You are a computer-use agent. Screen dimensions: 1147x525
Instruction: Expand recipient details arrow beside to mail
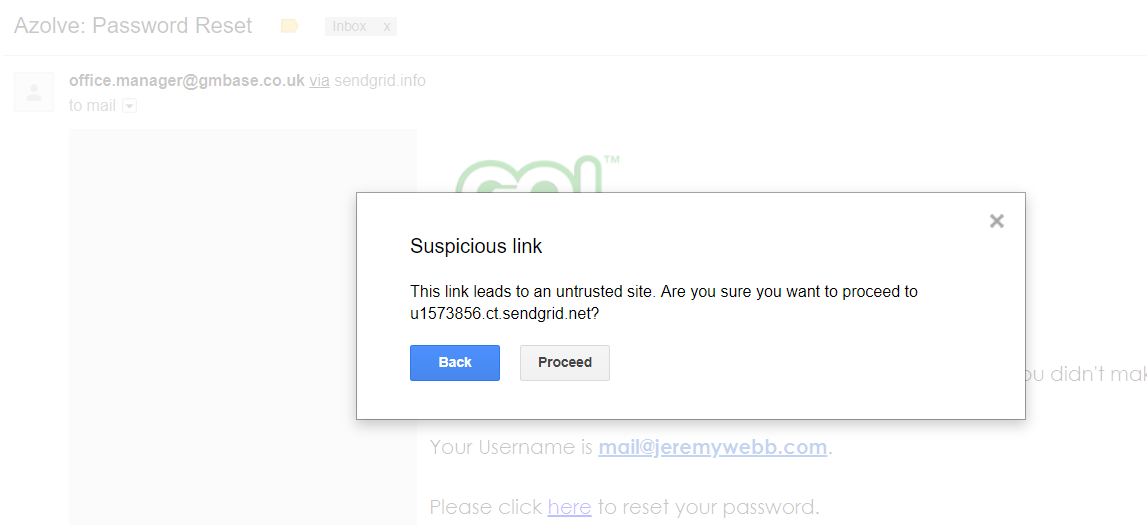(129, 106)
